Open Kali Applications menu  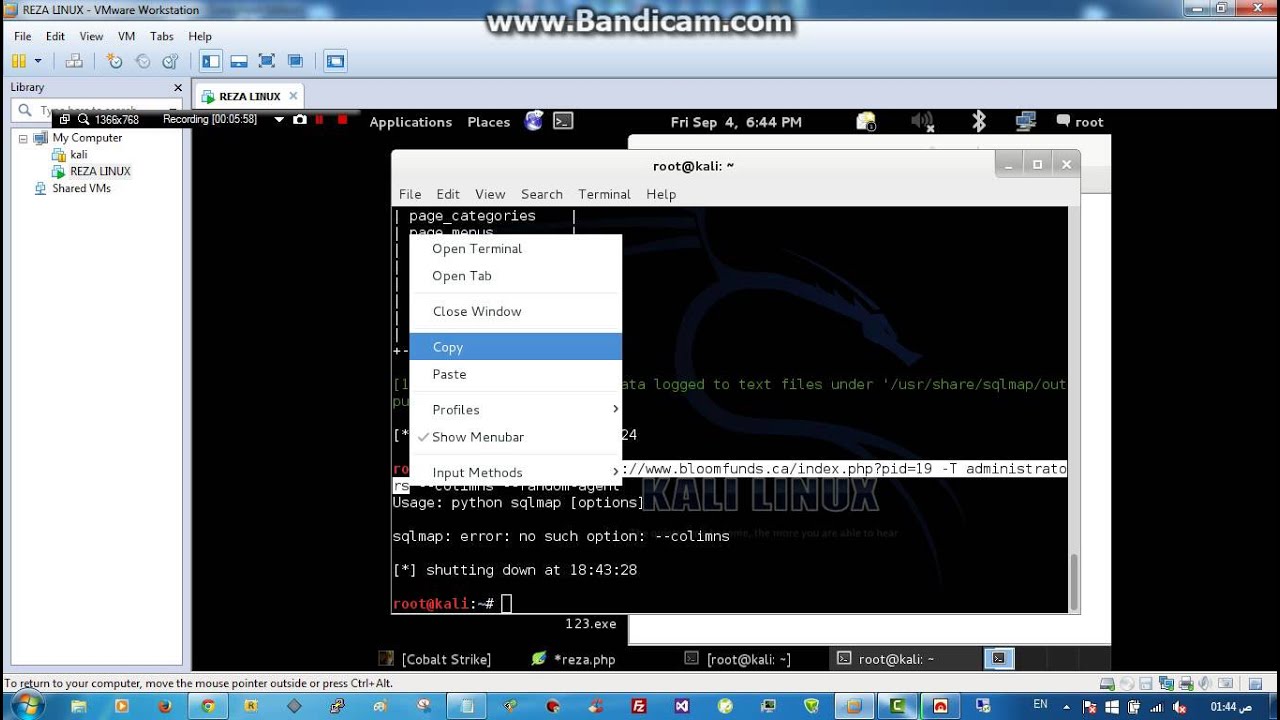point(411,122)
